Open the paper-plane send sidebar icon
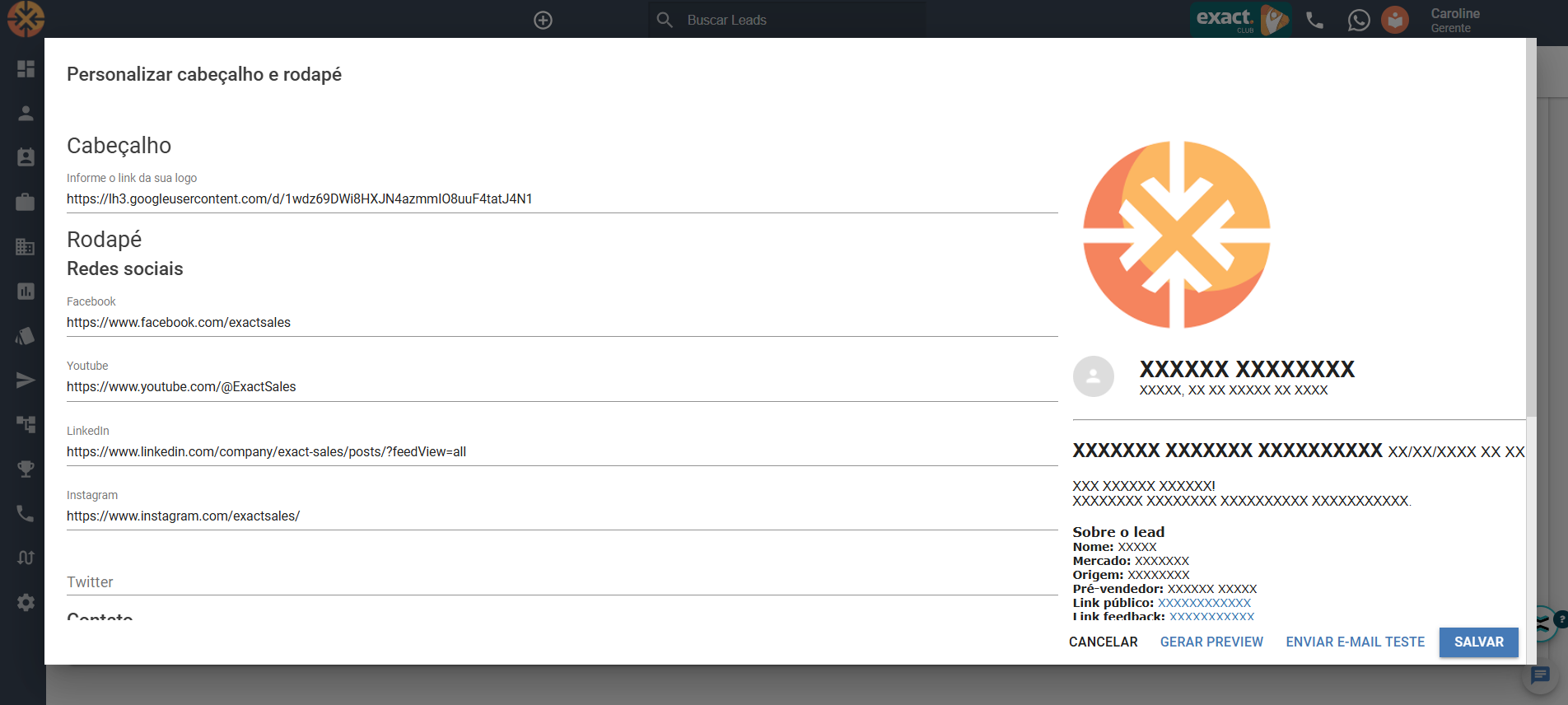 tap(26, 380)
